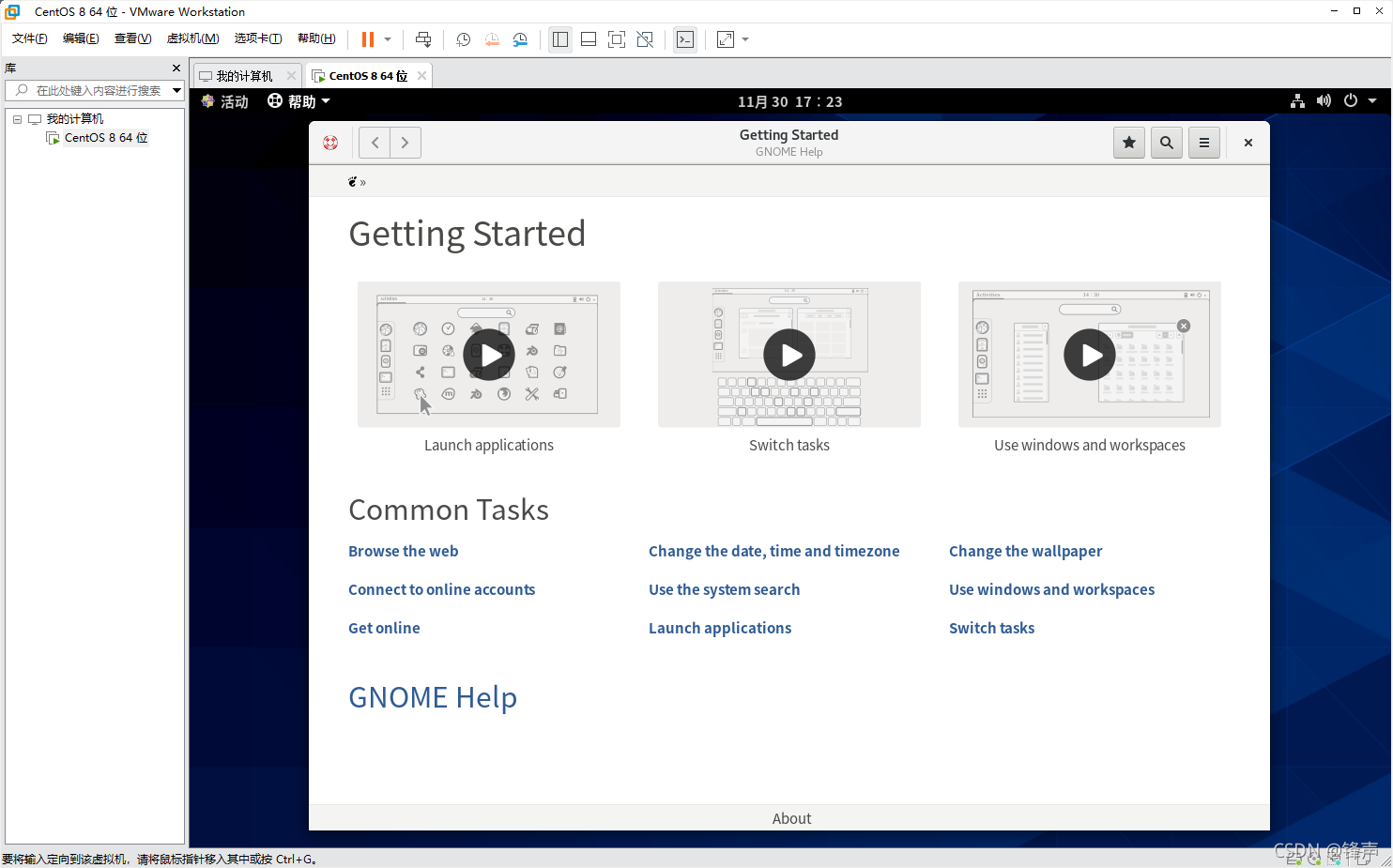Switch to the 我的计算机 tab

click(244, 76)
